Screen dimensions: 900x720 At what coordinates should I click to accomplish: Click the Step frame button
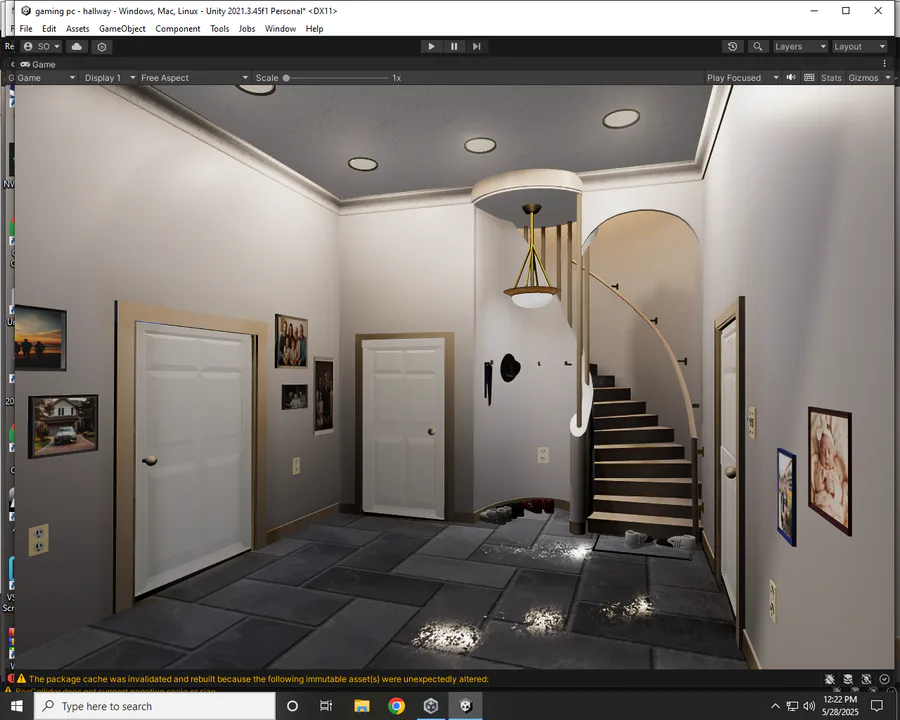tap(476, 47)
